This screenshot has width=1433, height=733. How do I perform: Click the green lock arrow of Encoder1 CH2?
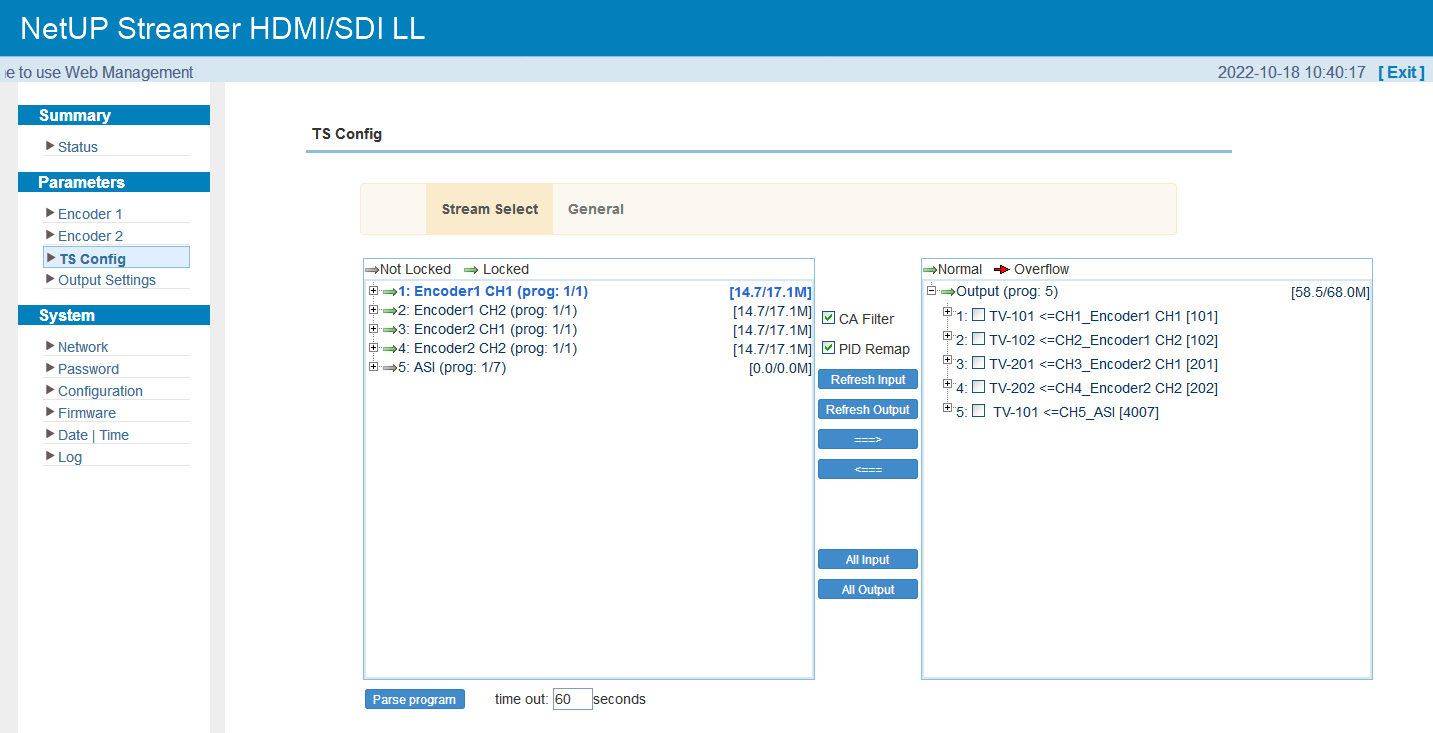pyautogui.click(x=390, y=311)
